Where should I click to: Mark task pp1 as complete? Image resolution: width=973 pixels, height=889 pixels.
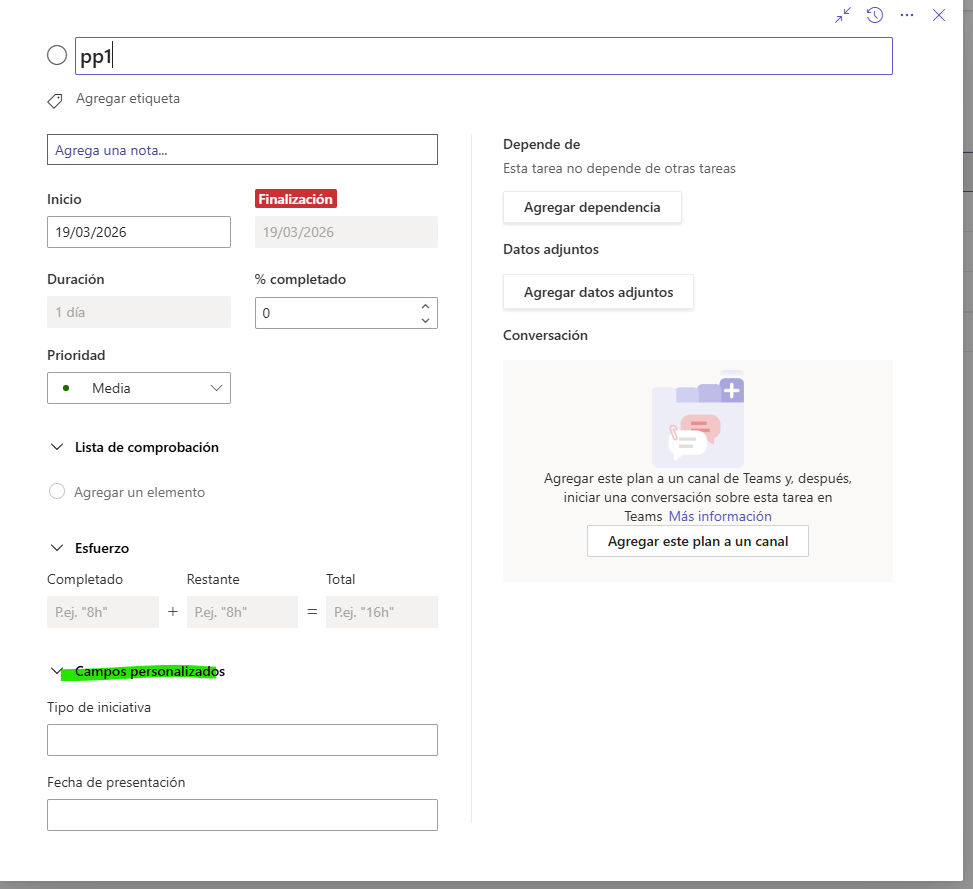click(57, 55)
